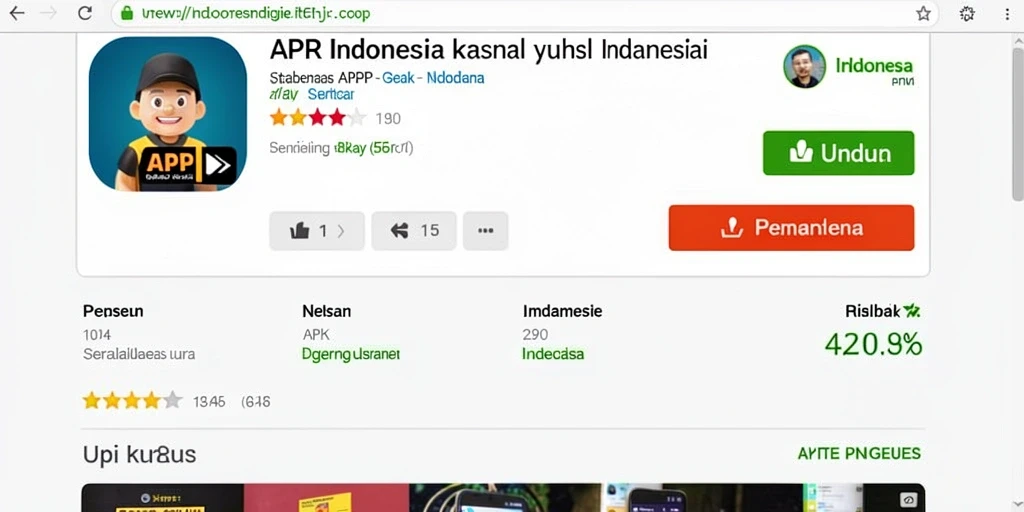Viewport: 1024px width, 512px height.
Task: Click the green Indecasa link
Action: (x=553, y=354)
